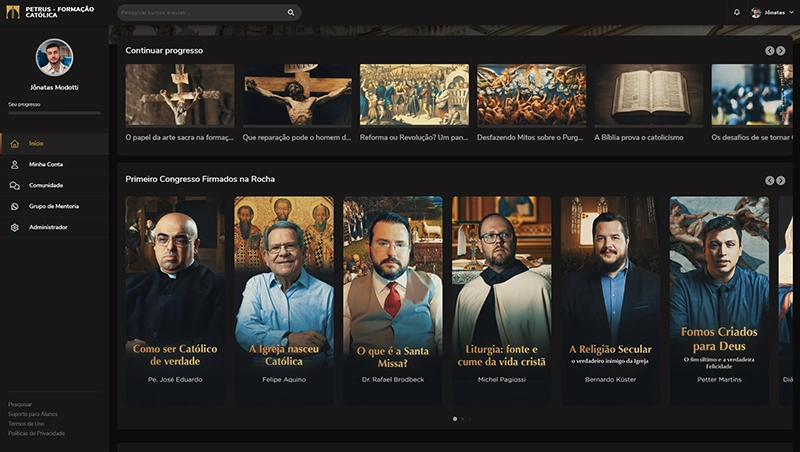The width and height of the screenshot is (800, 452).
Task: Focus the Pesquisar cursos e aulas field
Action: [x=202, y=13]
